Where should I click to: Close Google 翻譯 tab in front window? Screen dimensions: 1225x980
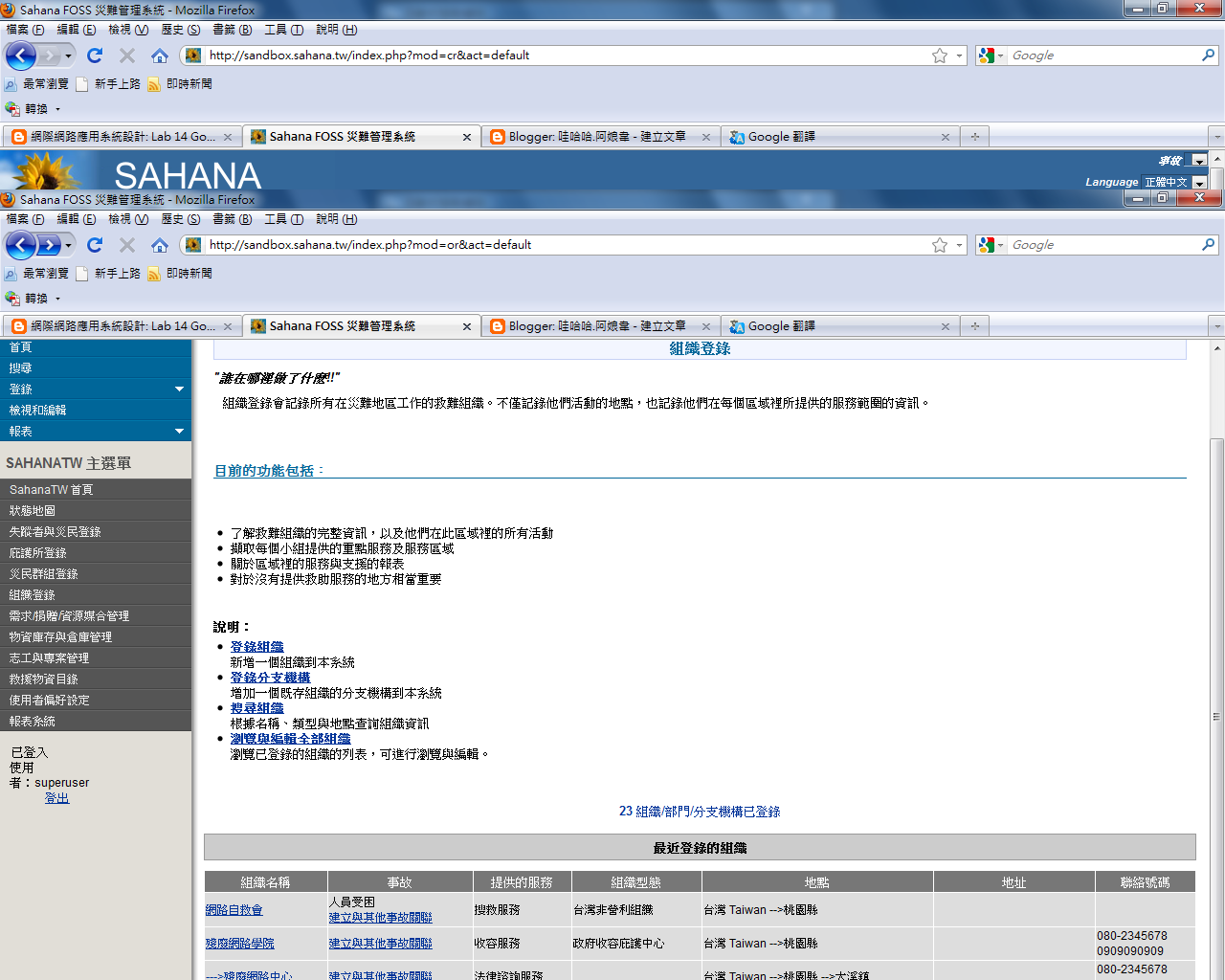click(x=946, y=326)
